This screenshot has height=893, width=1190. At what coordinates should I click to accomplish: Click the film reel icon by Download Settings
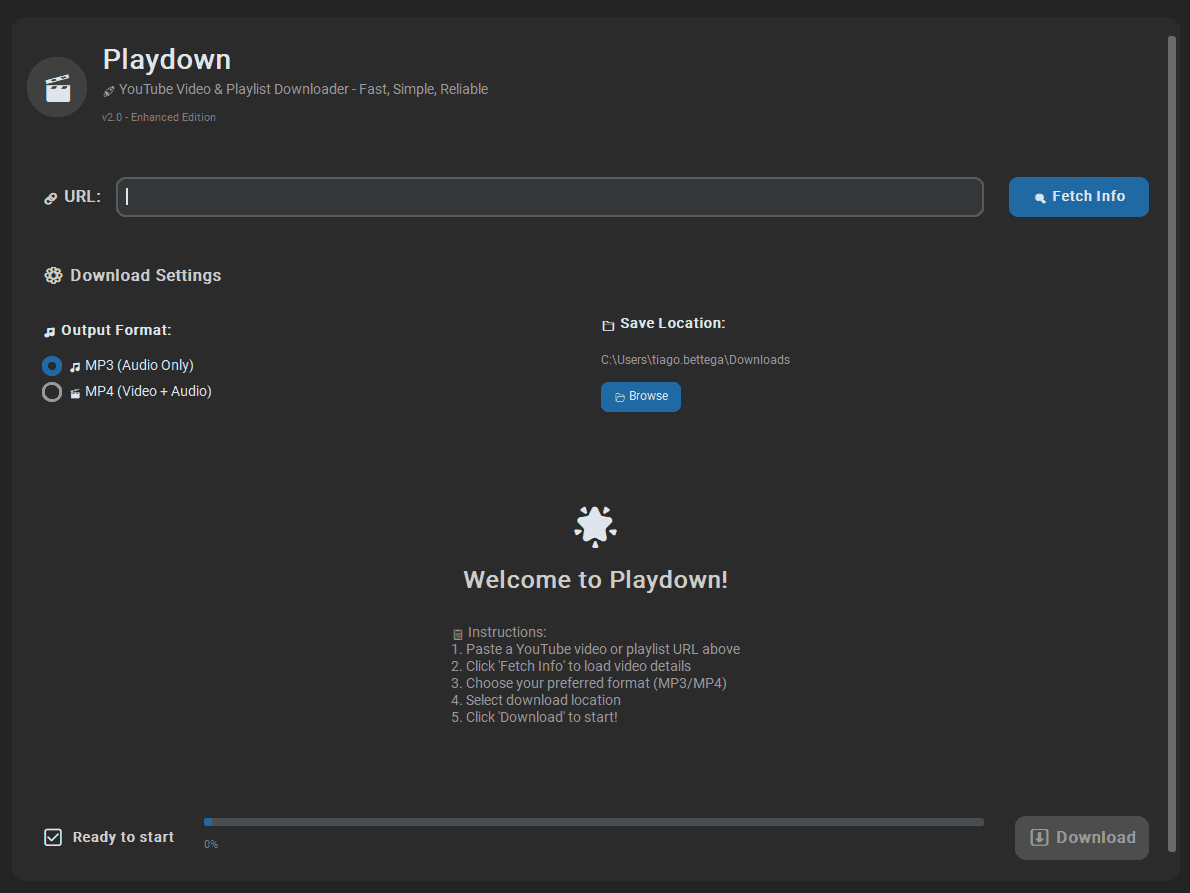(x=53, y=276)
